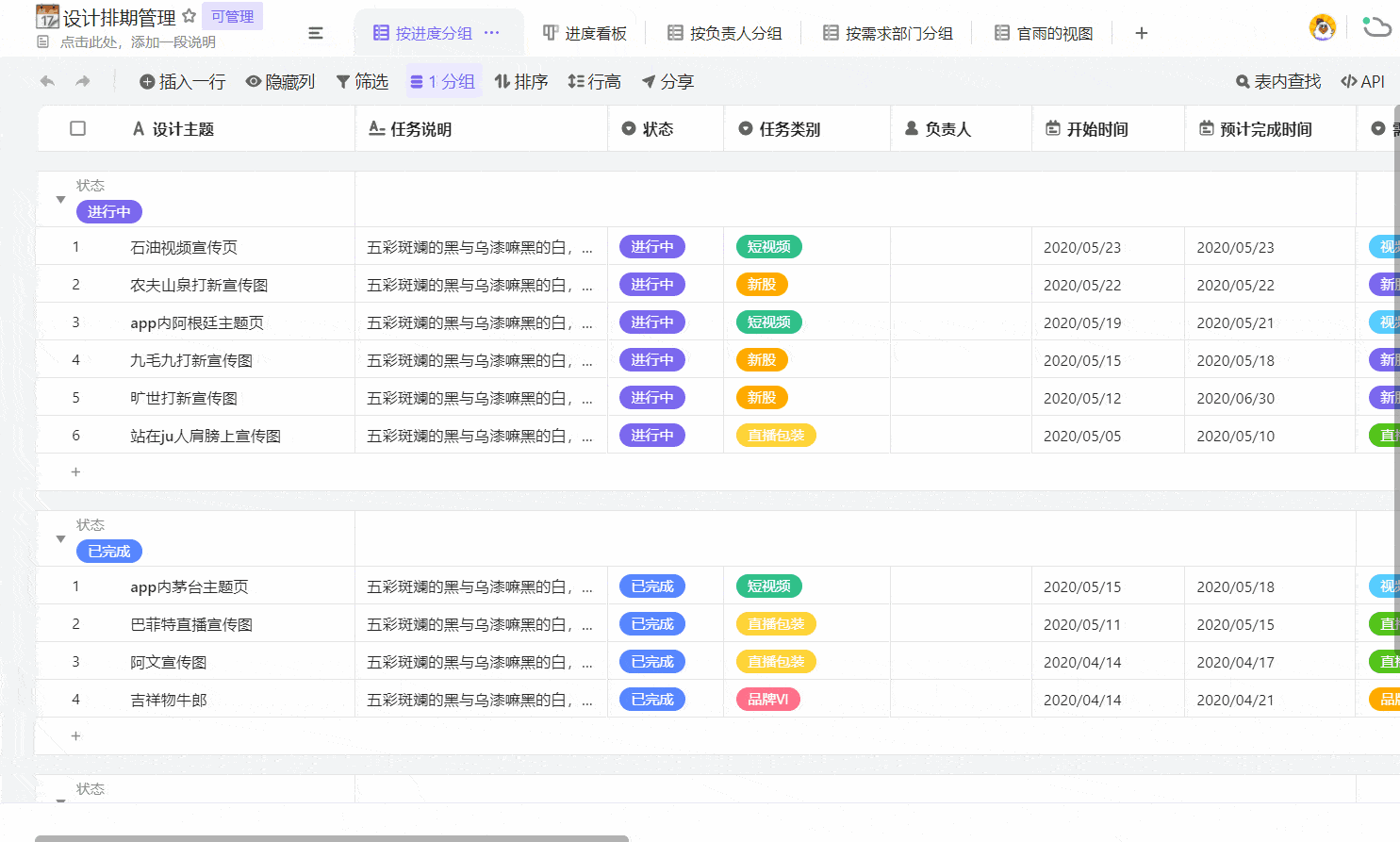This screenshot has height=842, width=1400.
Task: Click the calendar icon beside 设计排期管理
Action: click(47, 16)
